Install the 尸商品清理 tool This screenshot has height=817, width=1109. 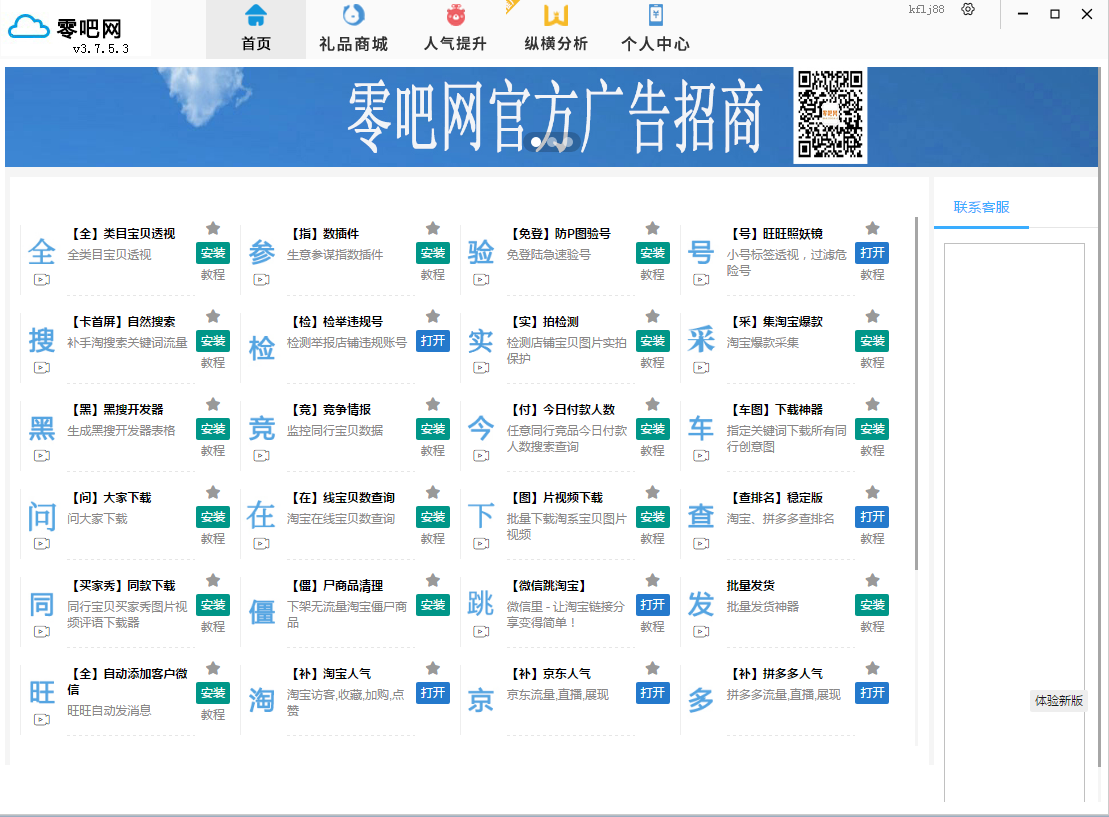433,605
